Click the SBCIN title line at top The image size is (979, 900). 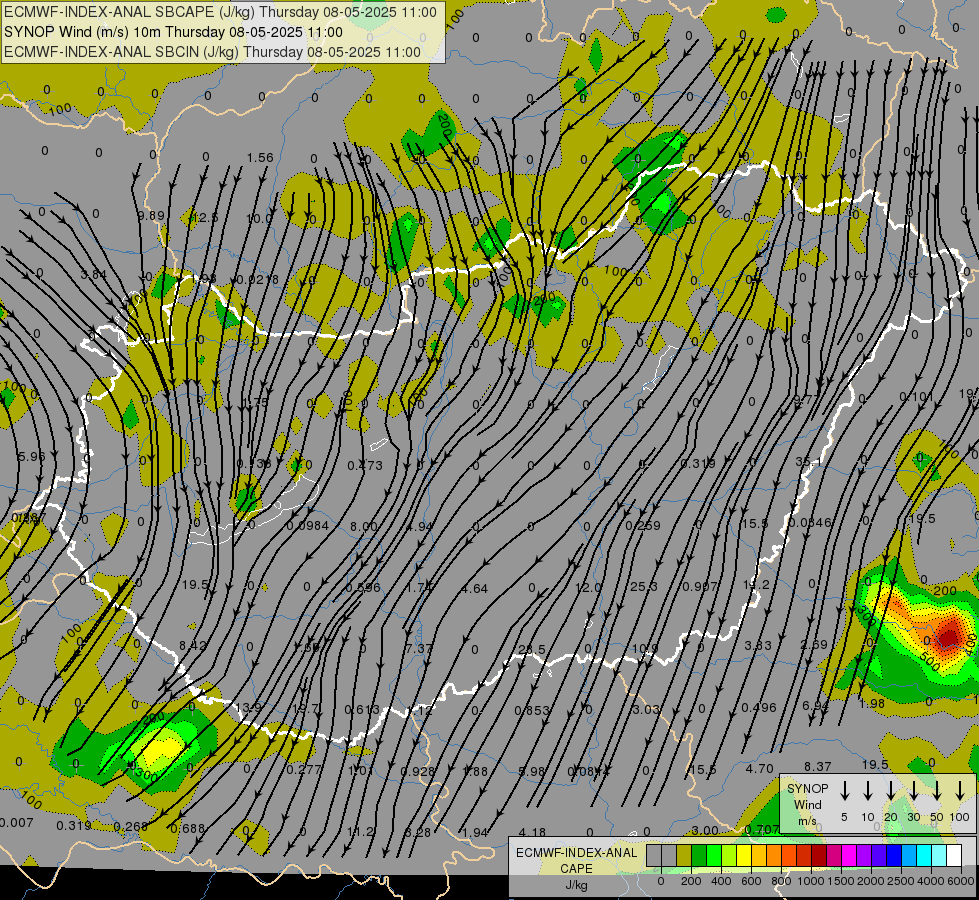click(x=212, y=52)
